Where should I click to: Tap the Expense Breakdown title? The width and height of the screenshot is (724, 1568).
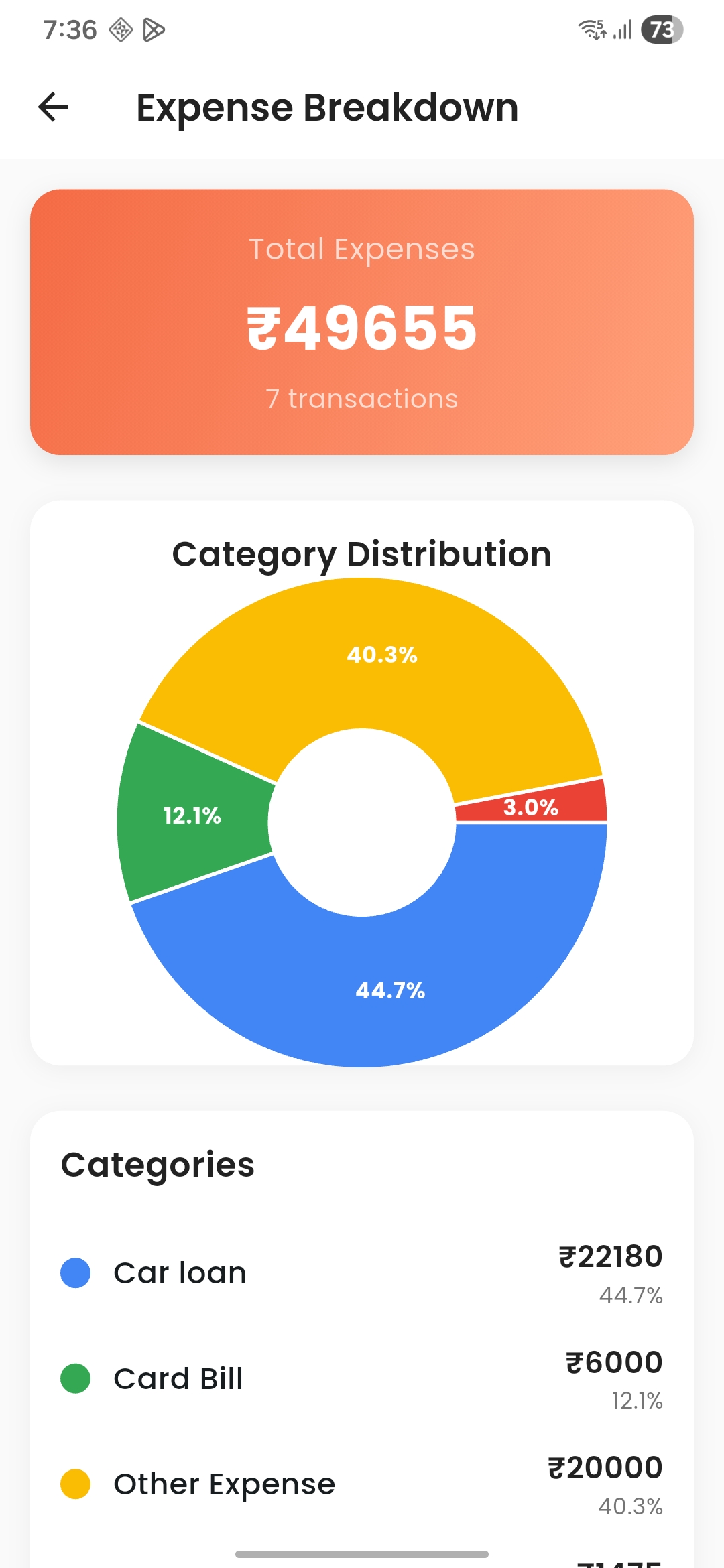(327, 107)
